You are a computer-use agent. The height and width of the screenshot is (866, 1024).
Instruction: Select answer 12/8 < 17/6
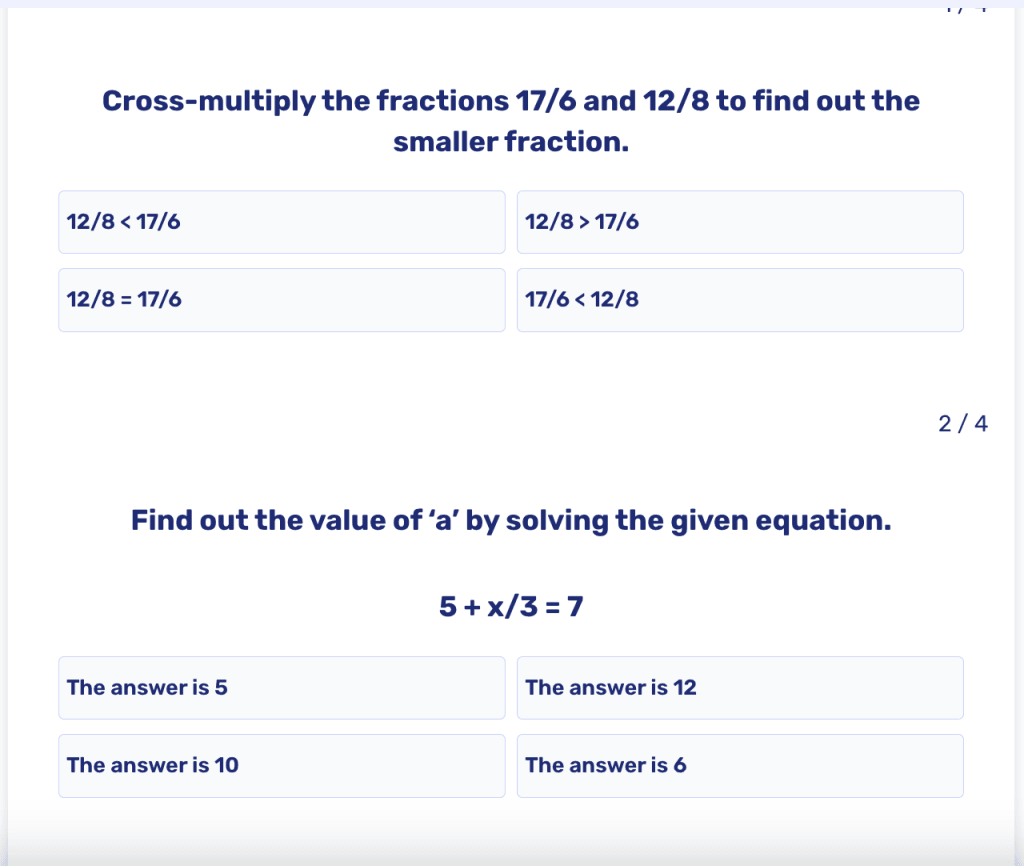coord(281,222)
